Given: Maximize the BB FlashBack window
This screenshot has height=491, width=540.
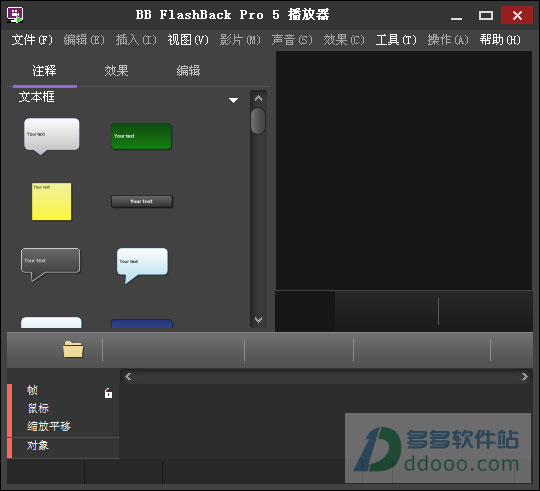Looking at the screenshot, I should pos(486,15).
